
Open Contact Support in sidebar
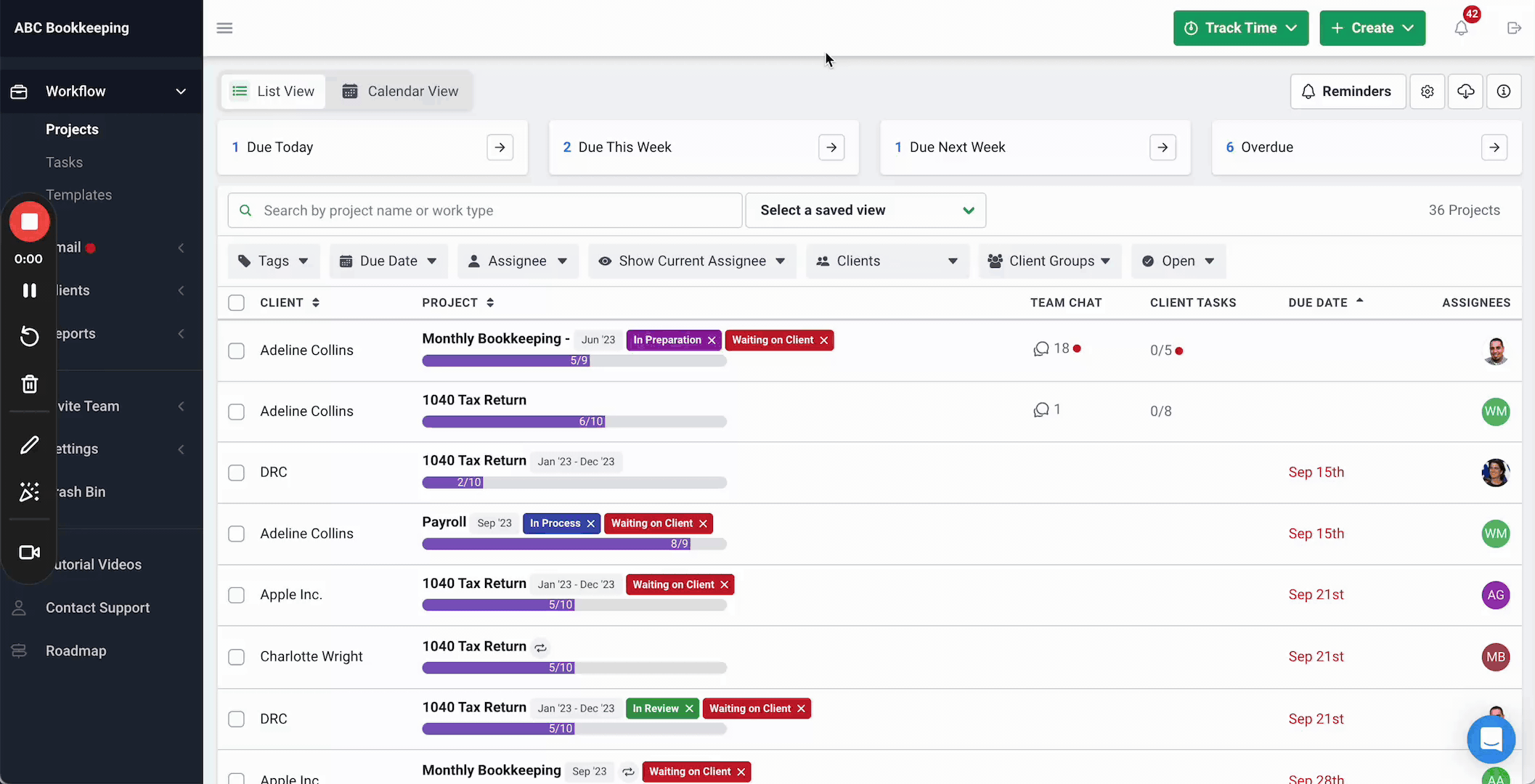(x=97, y=608)
